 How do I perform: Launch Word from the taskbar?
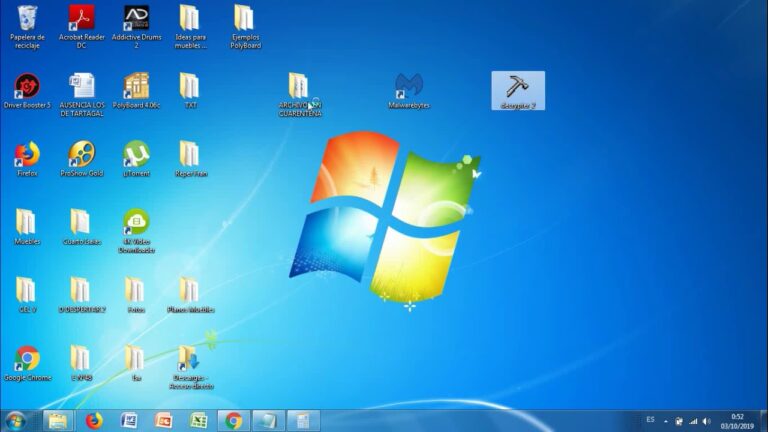(129, 421)
